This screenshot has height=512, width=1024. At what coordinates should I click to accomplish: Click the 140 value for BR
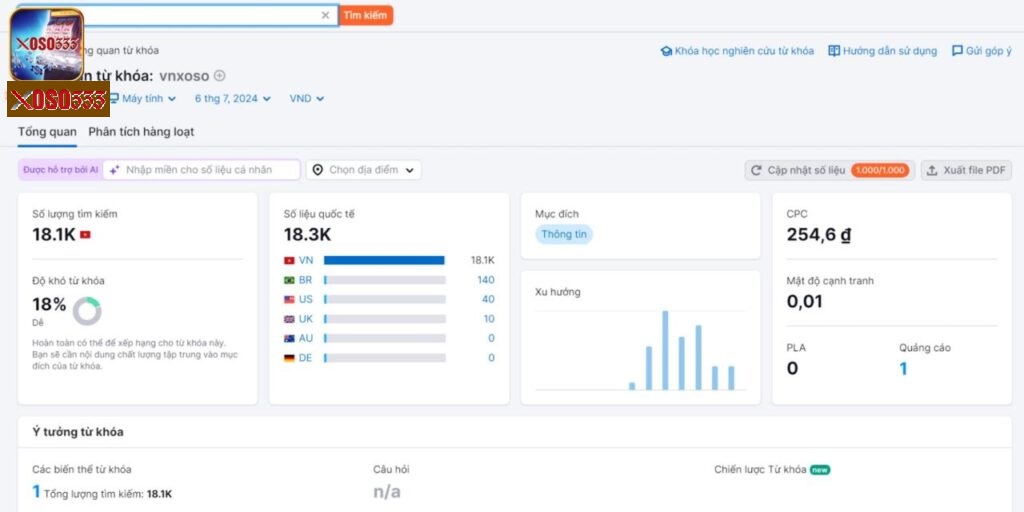point(486,280)
